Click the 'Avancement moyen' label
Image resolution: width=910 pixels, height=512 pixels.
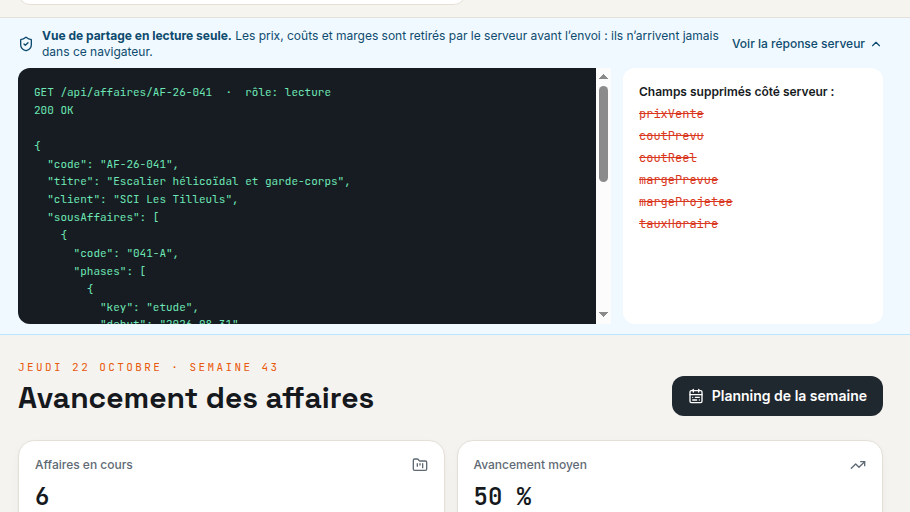530,465
